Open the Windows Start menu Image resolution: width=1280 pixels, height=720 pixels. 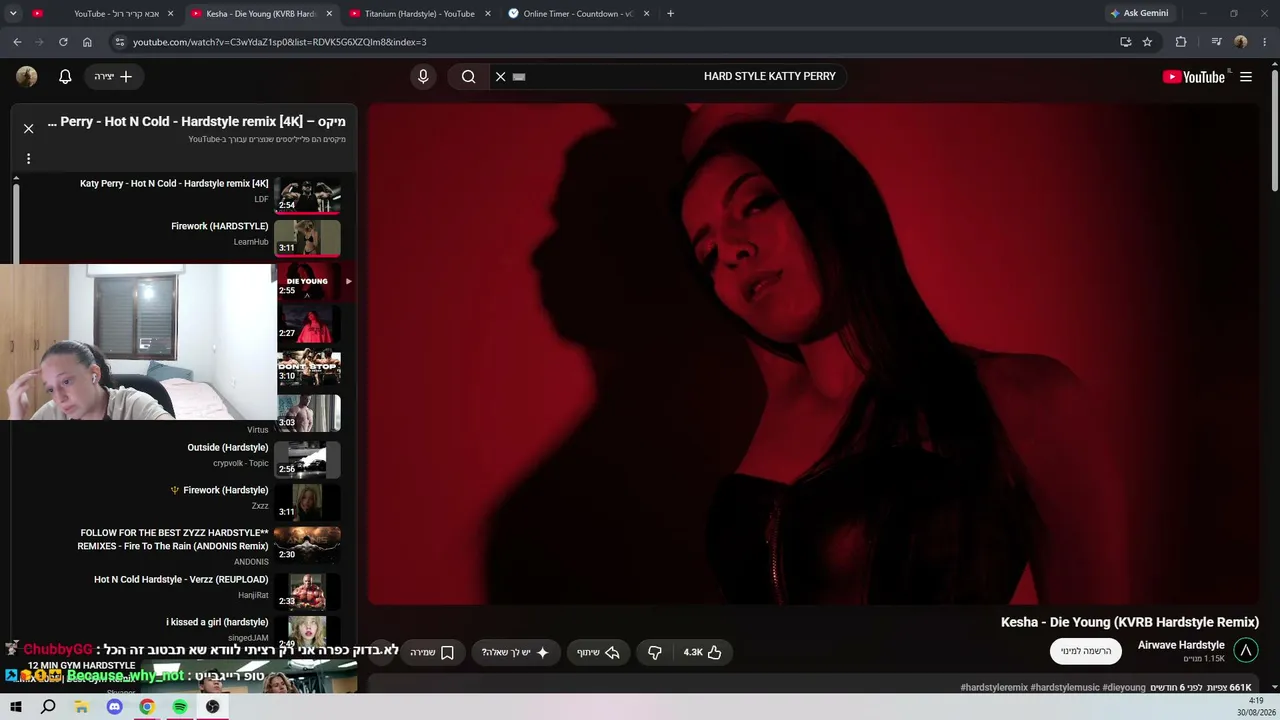(16, 707)
